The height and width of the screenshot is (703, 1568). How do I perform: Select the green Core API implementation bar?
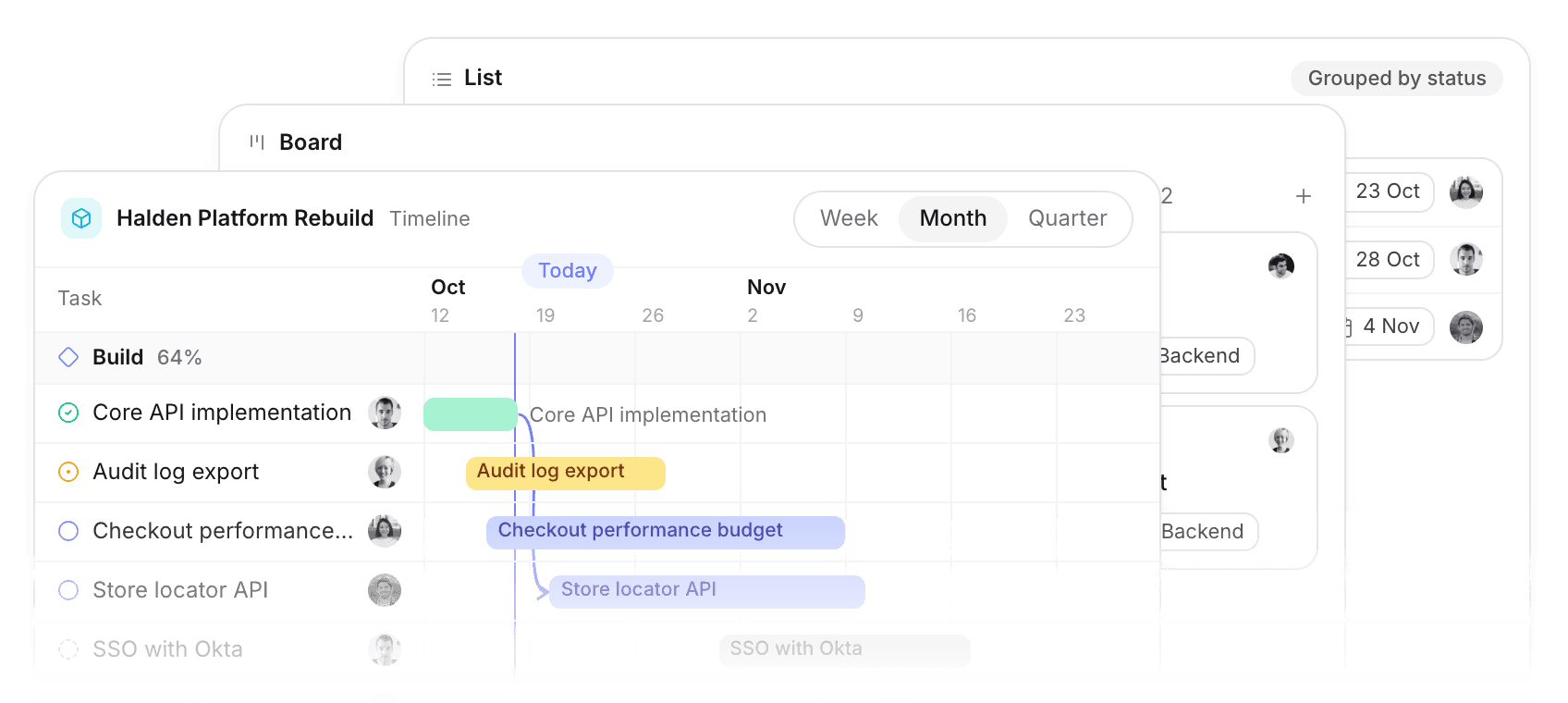click(x=471, y=414)
